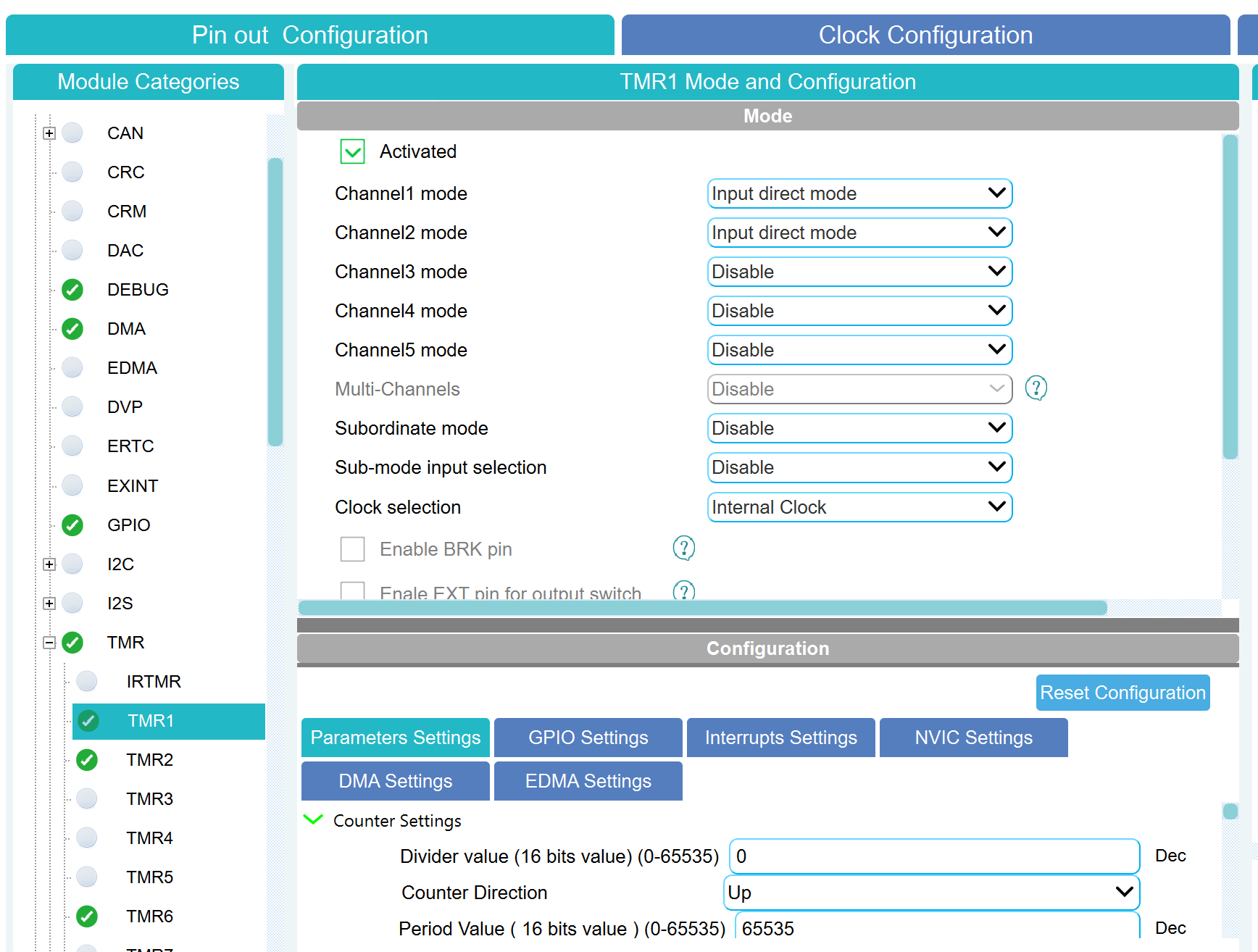Expand the I2C tree node
The image size is (1258, 952).
click(x=49, y=564)
